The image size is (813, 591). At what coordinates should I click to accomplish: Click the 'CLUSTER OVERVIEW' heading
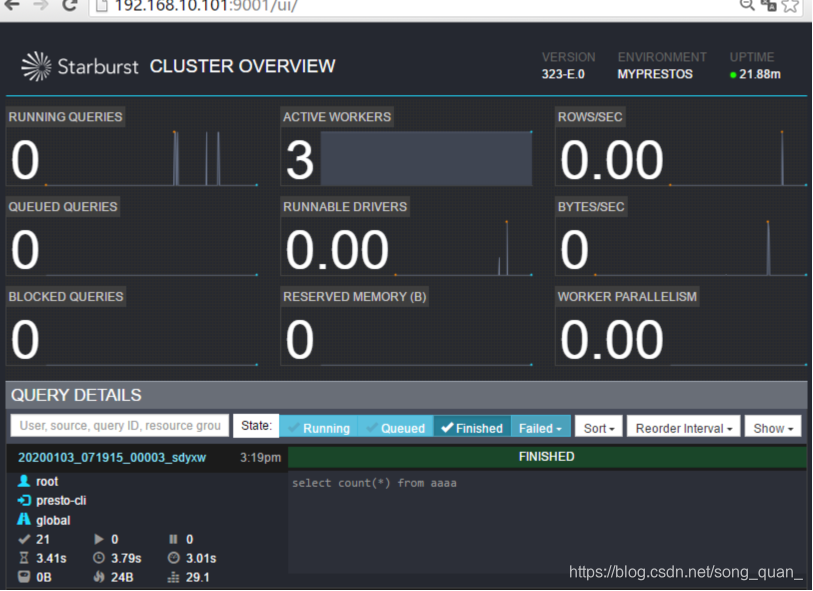coord(243,66)
